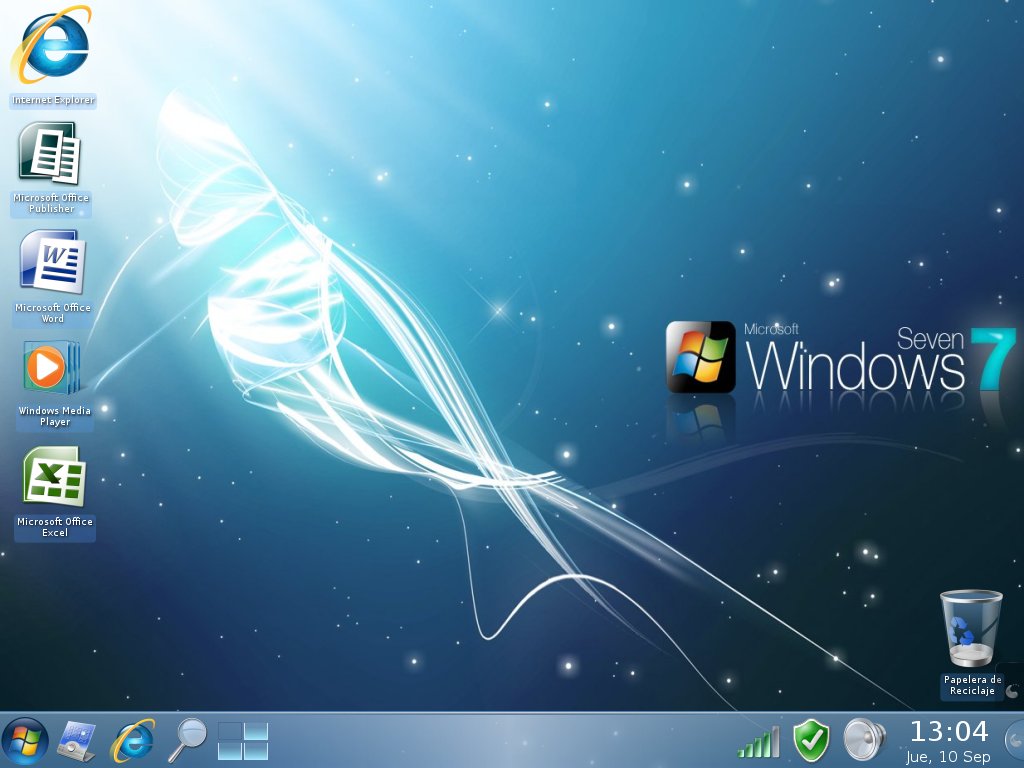Screen dimensions: 1024x768
Task: Open the green security shield tray icon
Action: click(811, 741)
